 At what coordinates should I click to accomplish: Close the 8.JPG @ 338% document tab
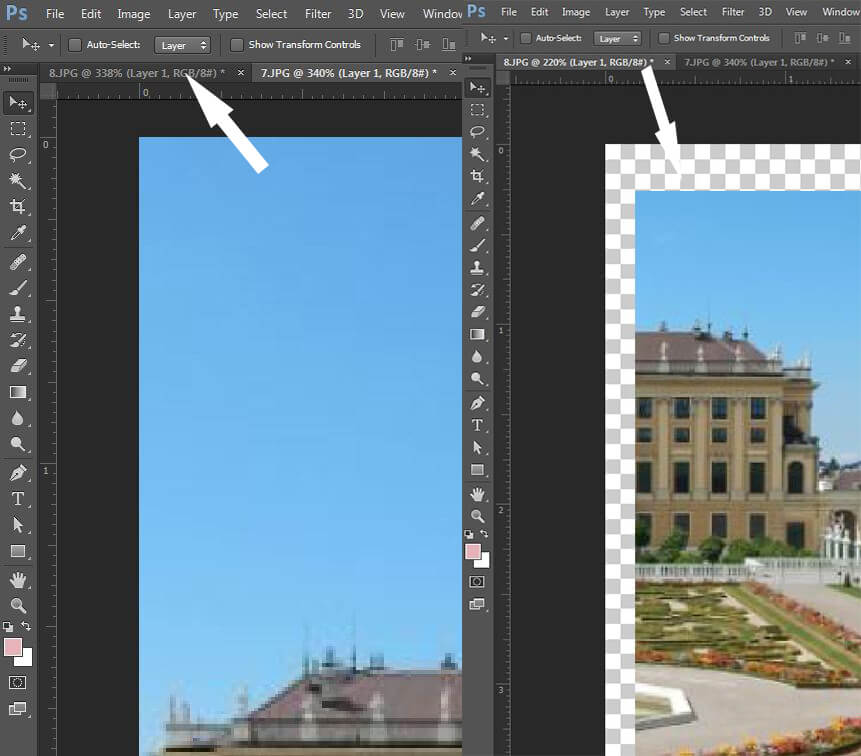tap(240, 73)
